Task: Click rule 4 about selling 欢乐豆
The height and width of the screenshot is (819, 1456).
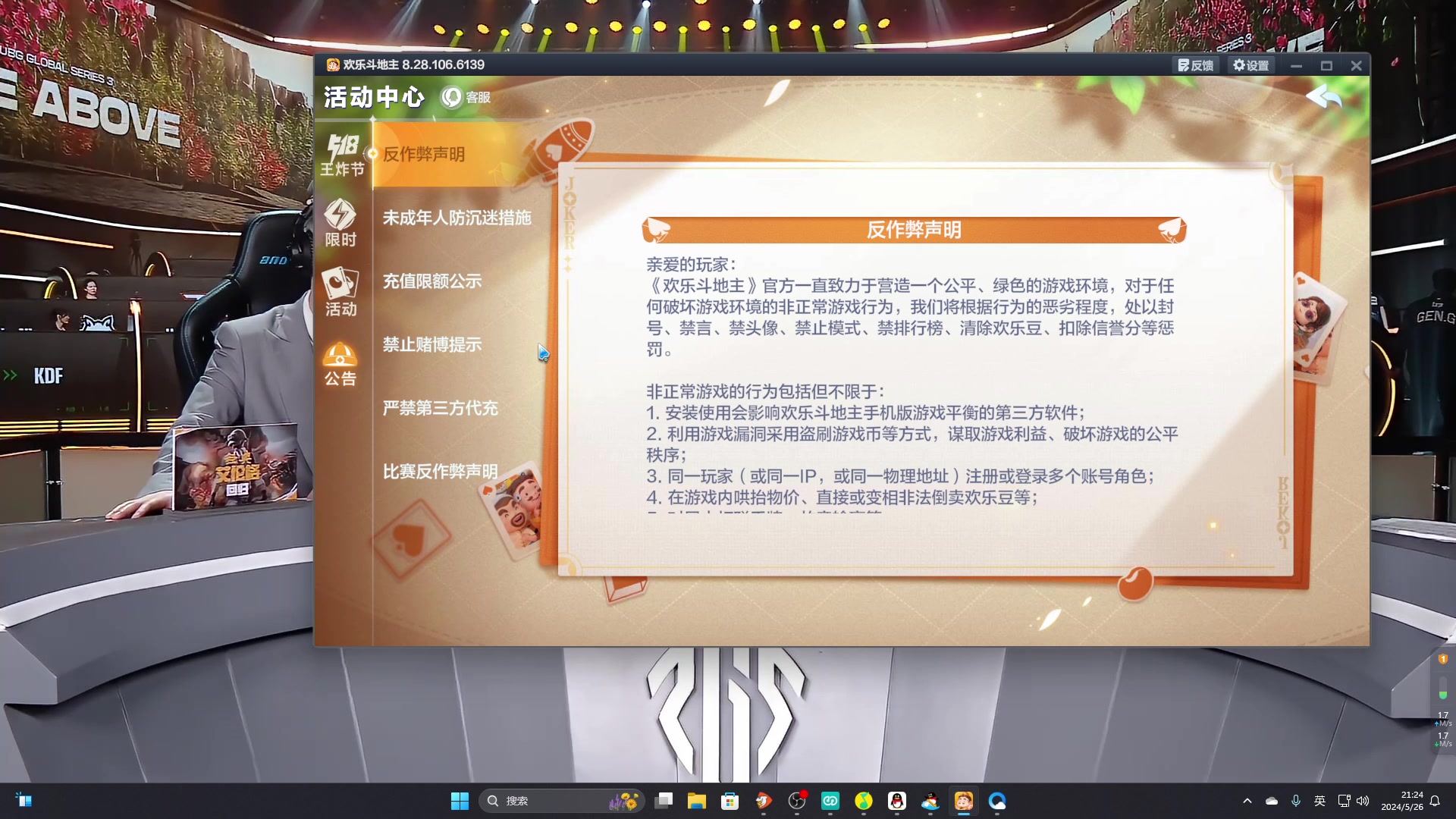Action: [x=842, y=497]
